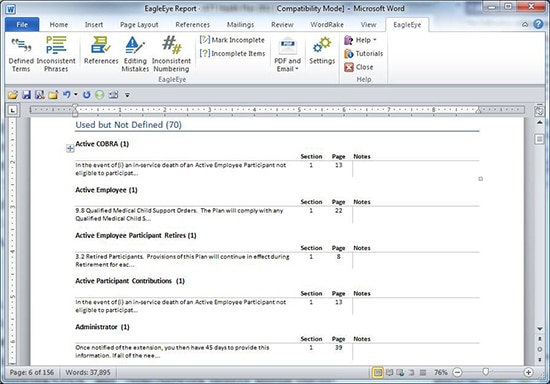The image size is (550, 384).
Task: Open the Mailings tab
Action: [240, 25]
